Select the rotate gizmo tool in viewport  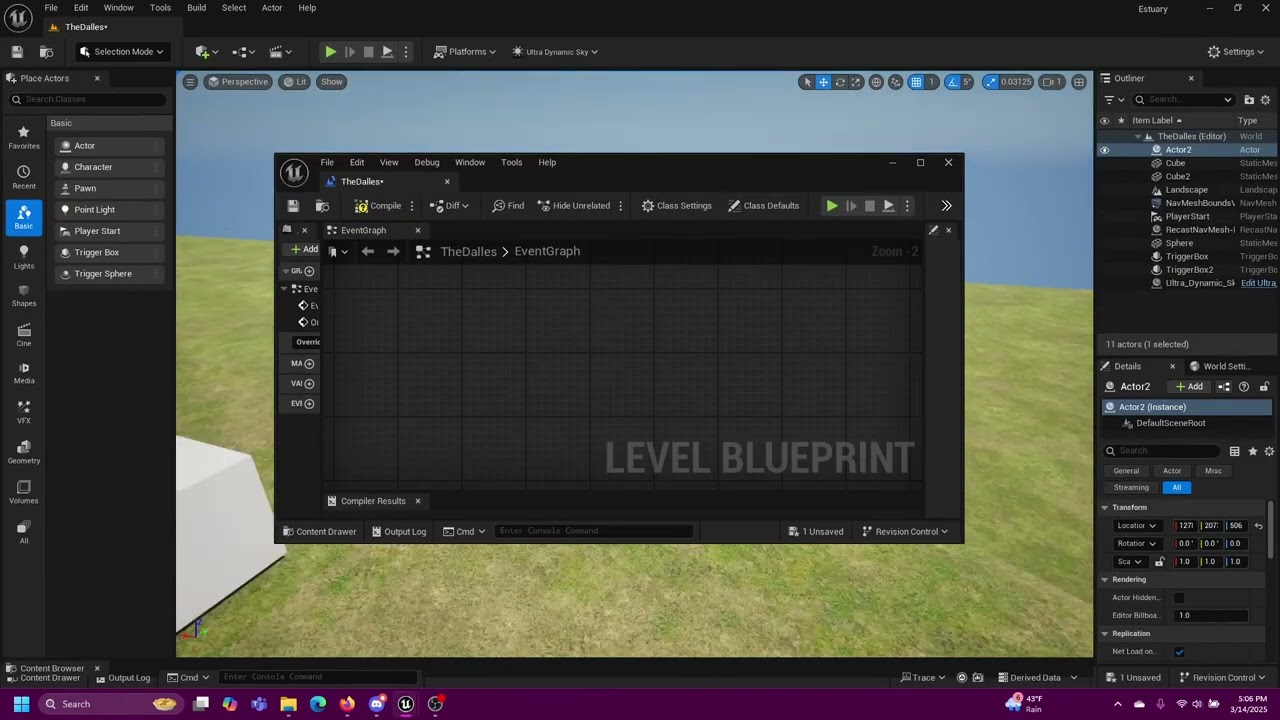pos(840,82)
